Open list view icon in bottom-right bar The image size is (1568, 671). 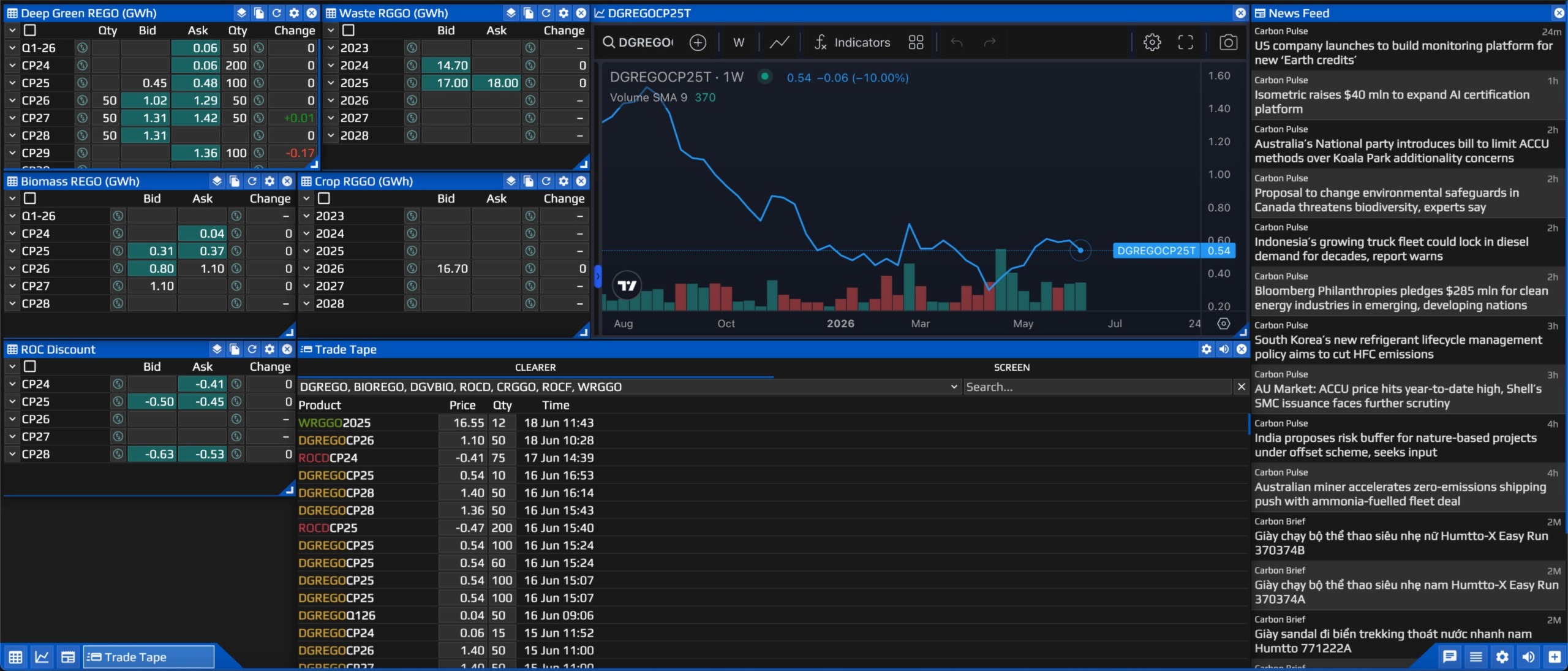click(x=1476, y=657)
